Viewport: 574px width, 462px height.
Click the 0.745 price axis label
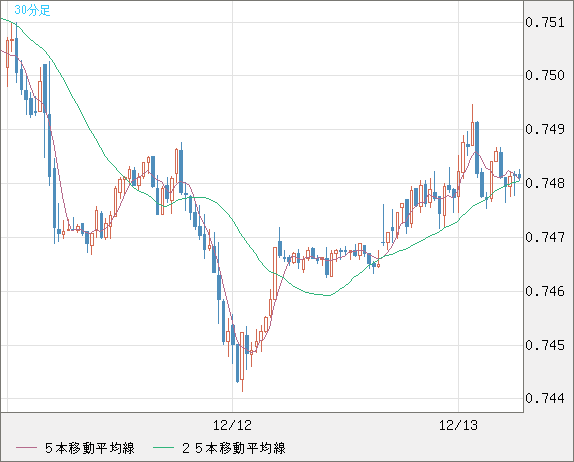coord(545,345)
